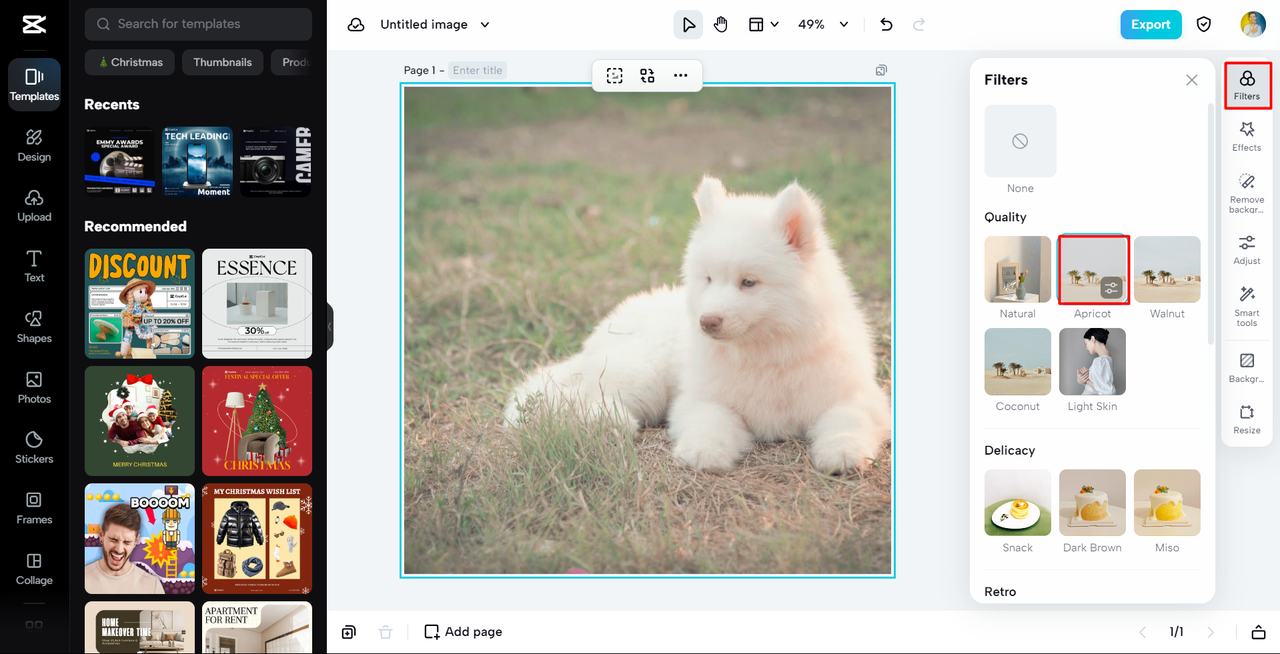The height and width of the screenshot is (654, 1280).
Task: Open the Templates sidebar tab
Action: click(34, 85)
